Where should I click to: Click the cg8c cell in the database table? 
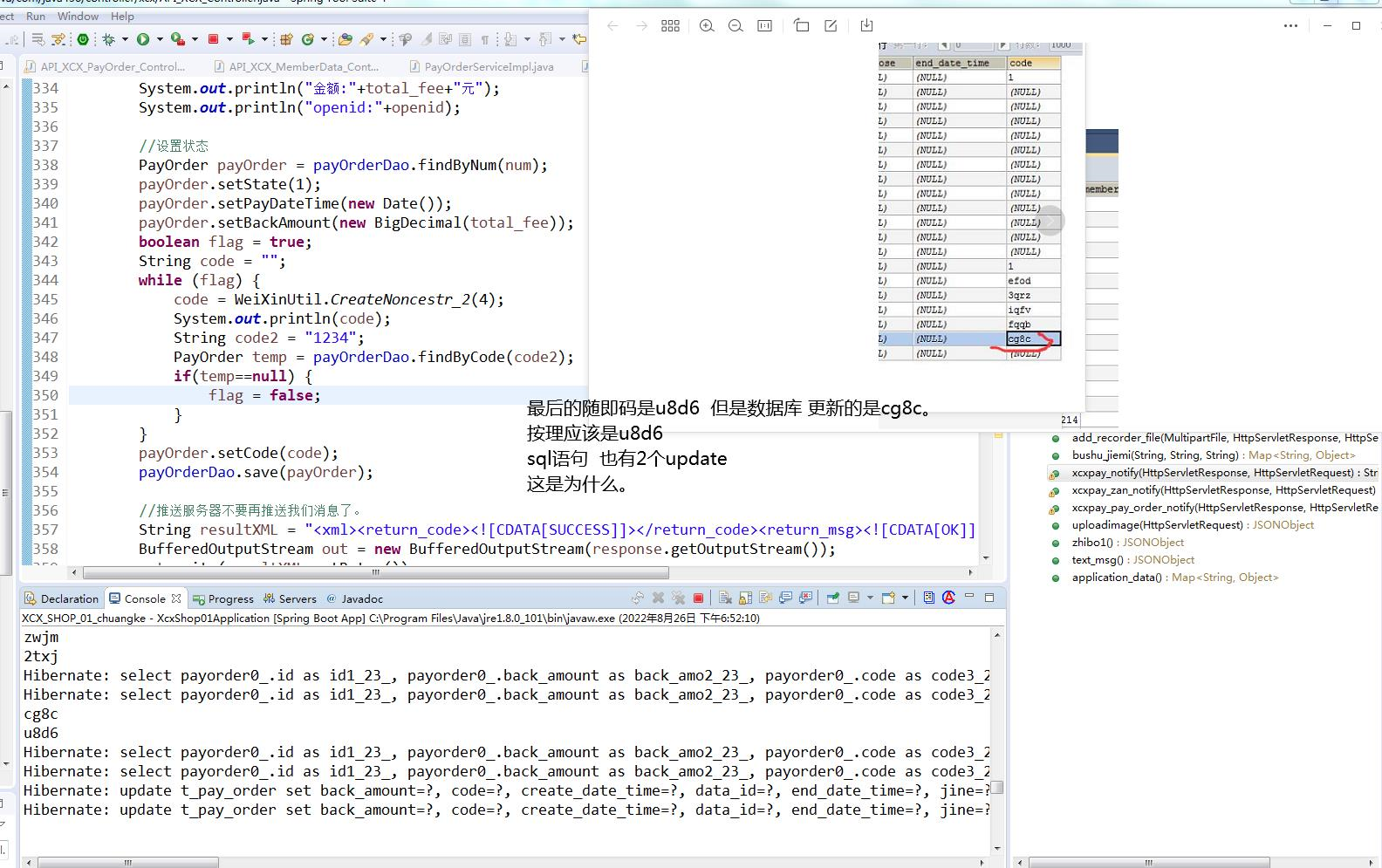coord(1034,338)
